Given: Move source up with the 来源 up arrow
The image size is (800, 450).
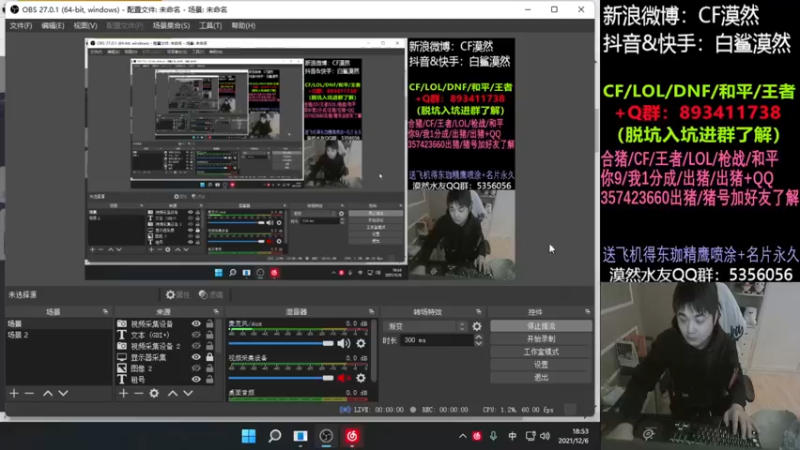Looking at the screenshot, I should [x=172, y=393].
